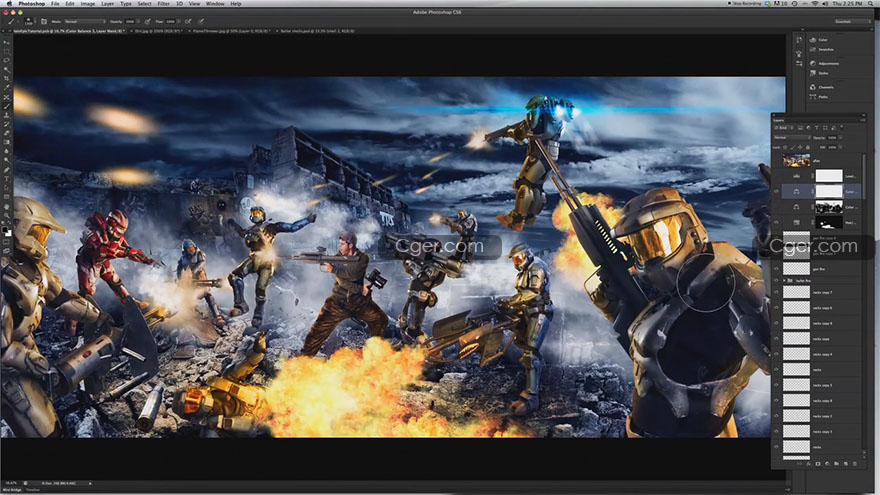Click the create new layer icon
This screenshot has width=880, height=495.
tap(846, 464)
